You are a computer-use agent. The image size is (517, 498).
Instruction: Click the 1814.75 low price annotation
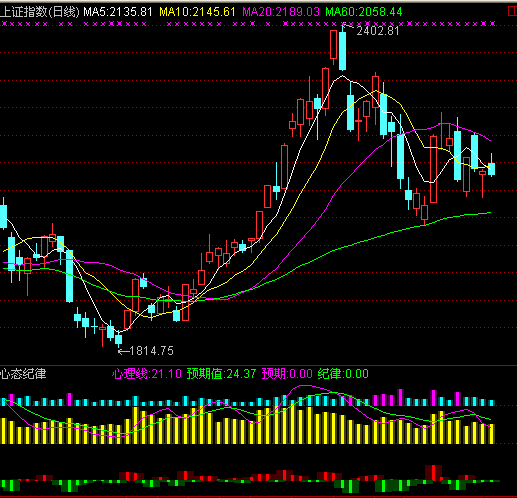click(x=152, y=351)
